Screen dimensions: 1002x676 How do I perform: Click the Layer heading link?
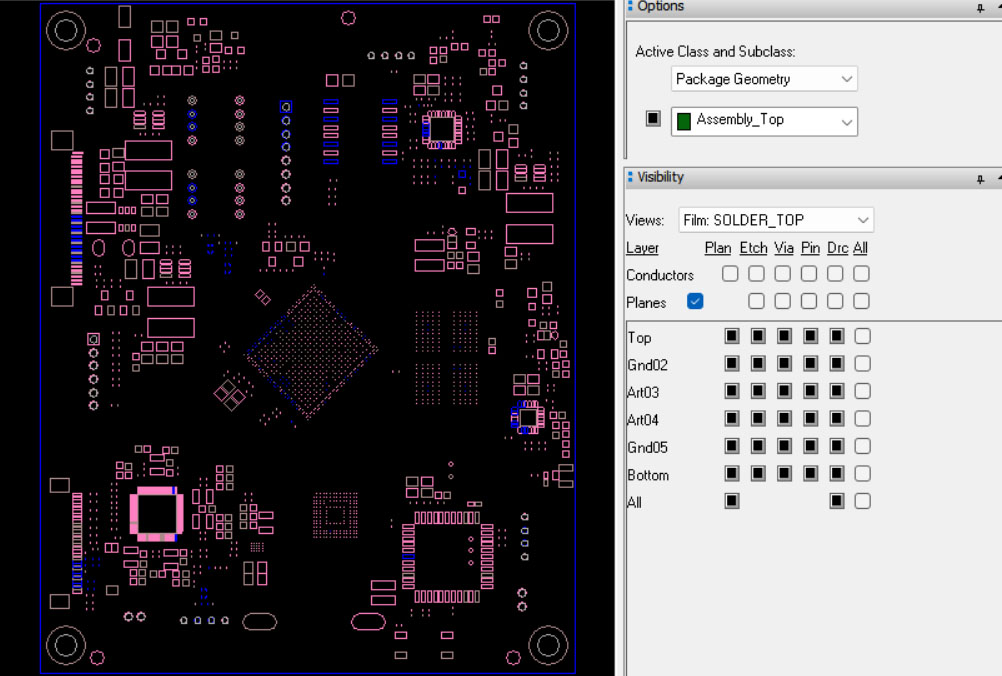click(x=642, y=248)
